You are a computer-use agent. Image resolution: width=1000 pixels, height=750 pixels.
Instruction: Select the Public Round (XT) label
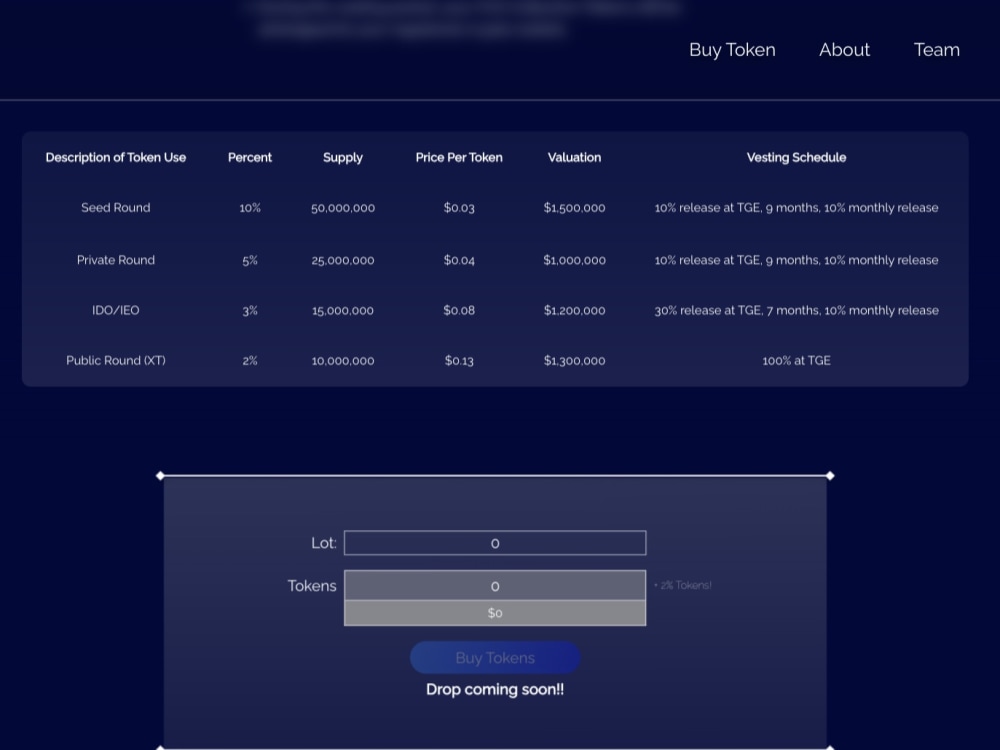pyautogui.click(x=115, y=360)
